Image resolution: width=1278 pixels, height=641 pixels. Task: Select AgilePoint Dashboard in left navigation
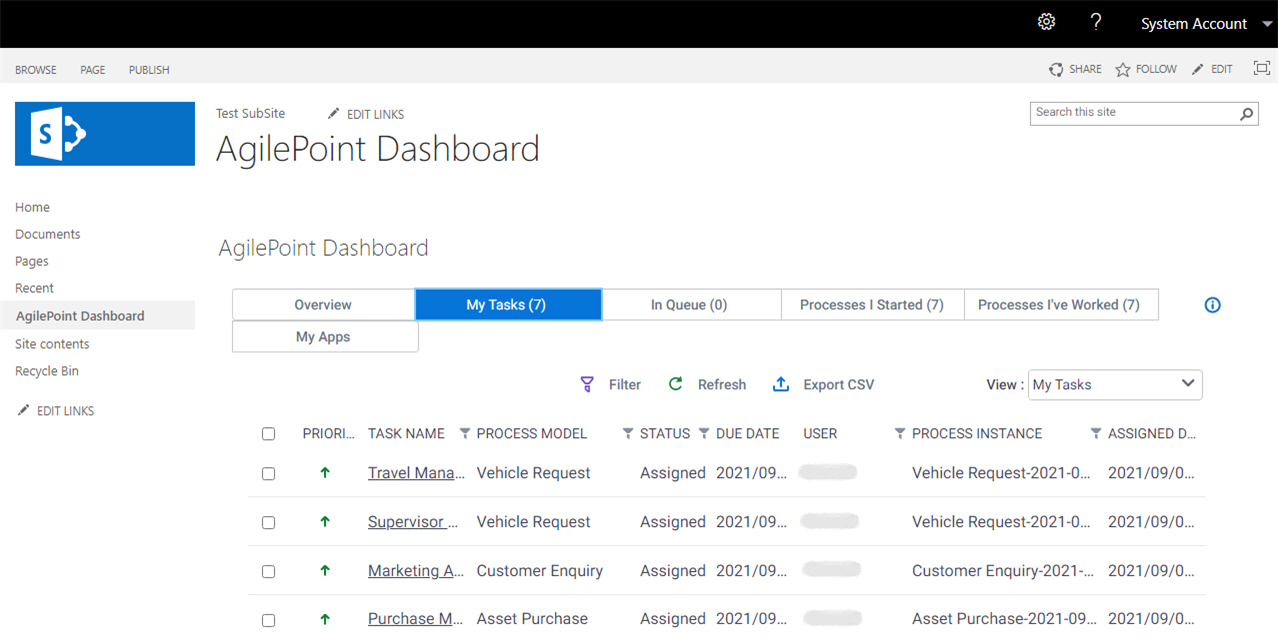pos(80,316)
